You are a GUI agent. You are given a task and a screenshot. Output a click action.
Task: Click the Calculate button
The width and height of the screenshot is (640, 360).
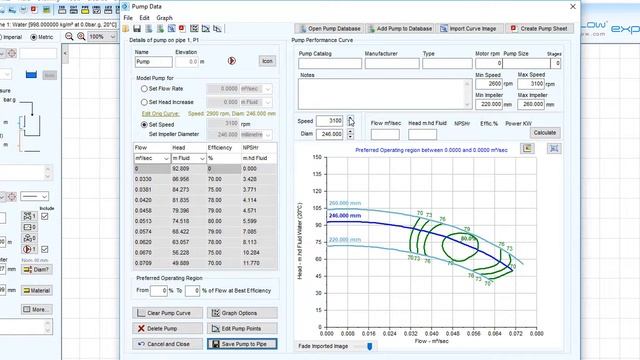click(x=545, y=133)
